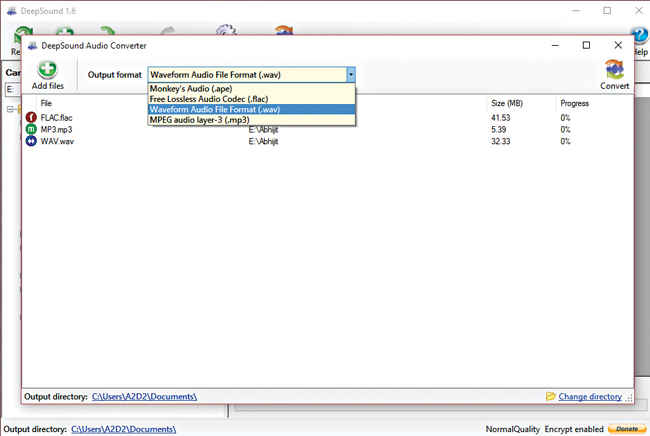Select the FLAC.flac file row
The height and width of the screenshot is (436, 650).
click(327, 118)
